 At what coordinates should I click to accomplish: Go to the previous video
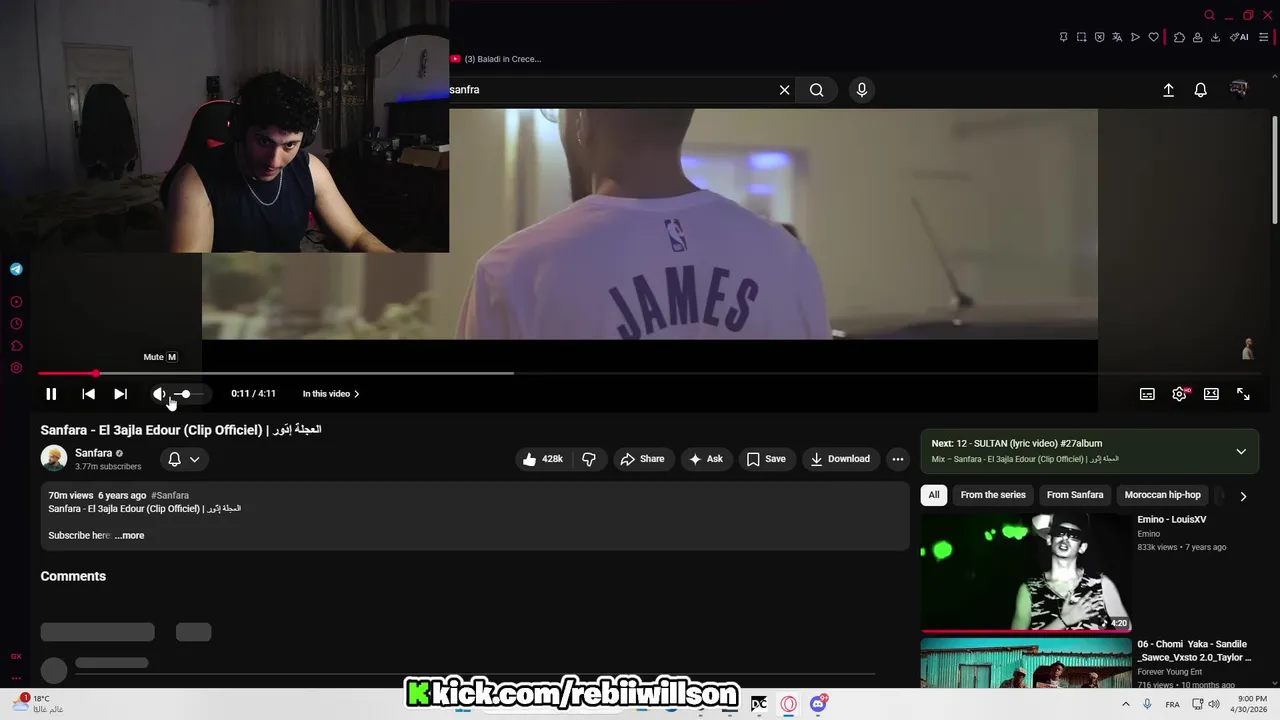pyautogui.click(x=88, y=394)
